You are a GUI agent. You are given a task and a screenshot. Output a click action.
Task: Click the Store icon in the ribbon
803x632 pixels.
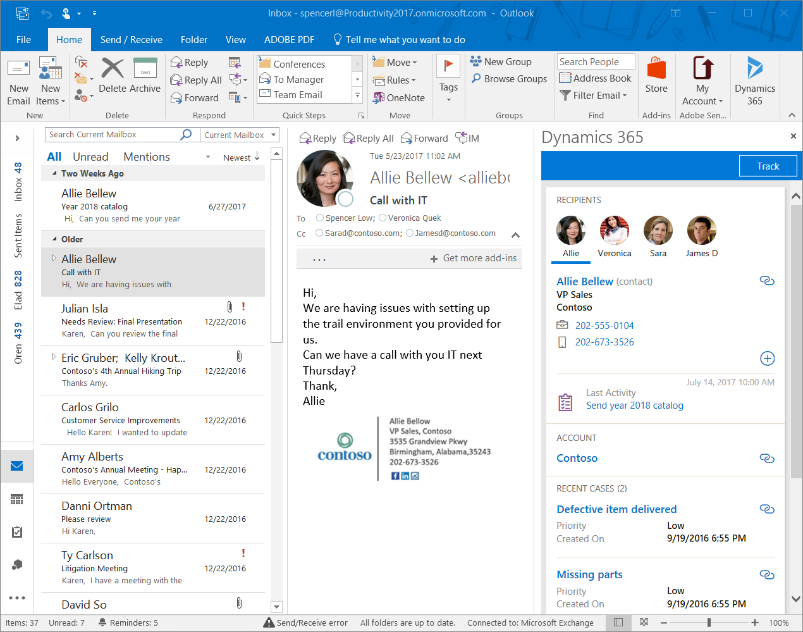pyautogui.click(x=656, y=80)
